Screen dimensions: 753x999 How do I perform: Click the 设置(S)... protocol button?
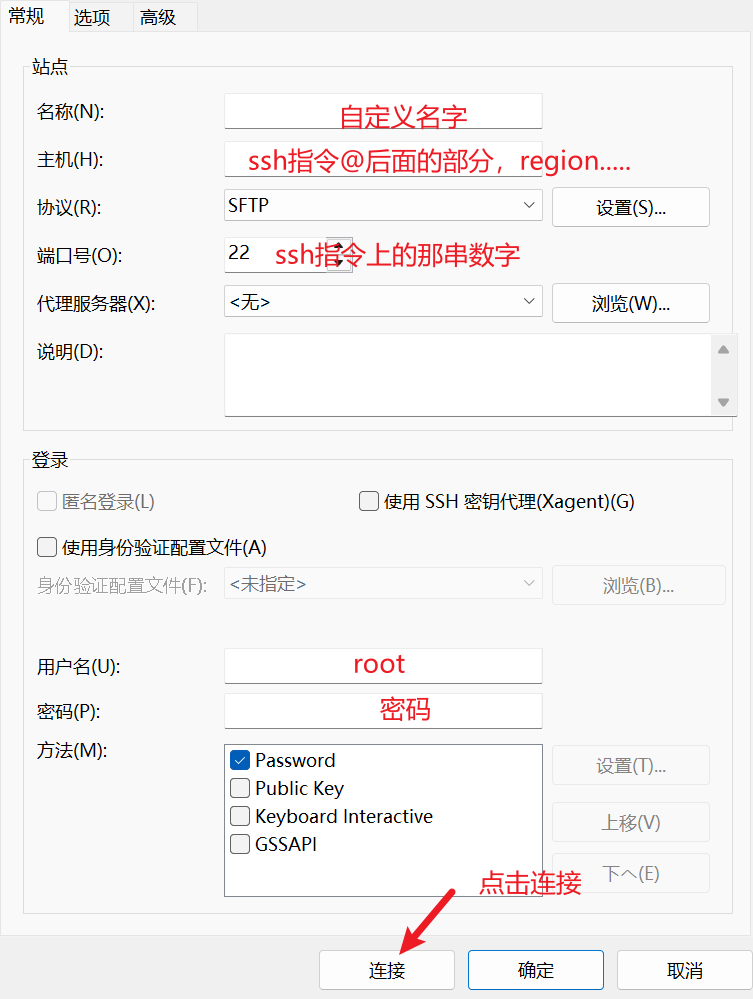click(x=631, y=207)
